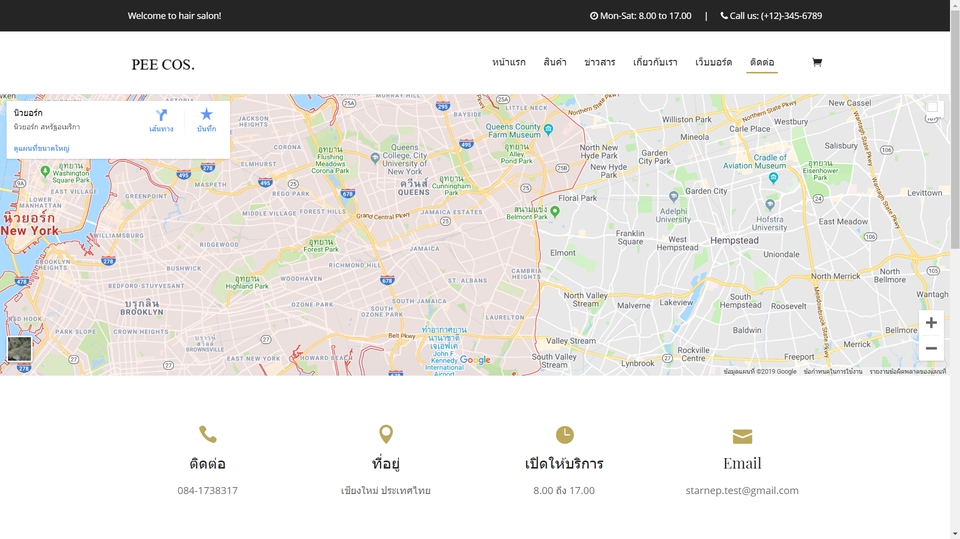Click Queens College map marker
Screen dimensions: 960x539
tap(375, 158)
